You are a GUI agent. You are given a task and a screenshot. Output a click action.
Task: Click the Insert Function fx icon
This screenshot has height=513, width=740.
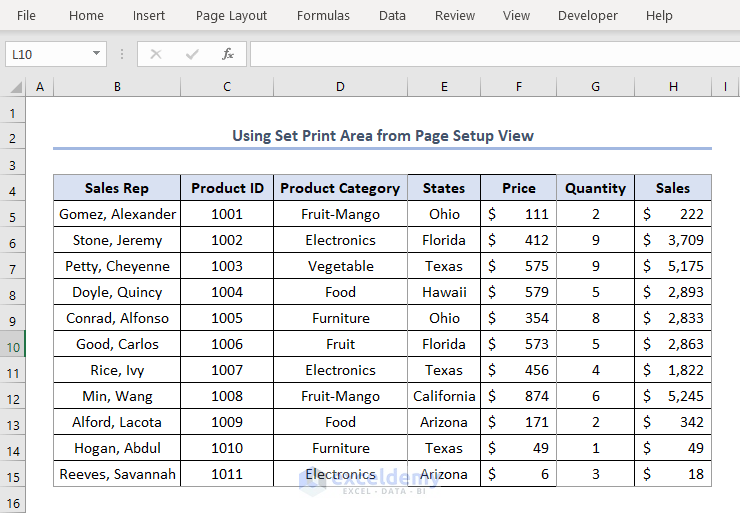point(228,54)
